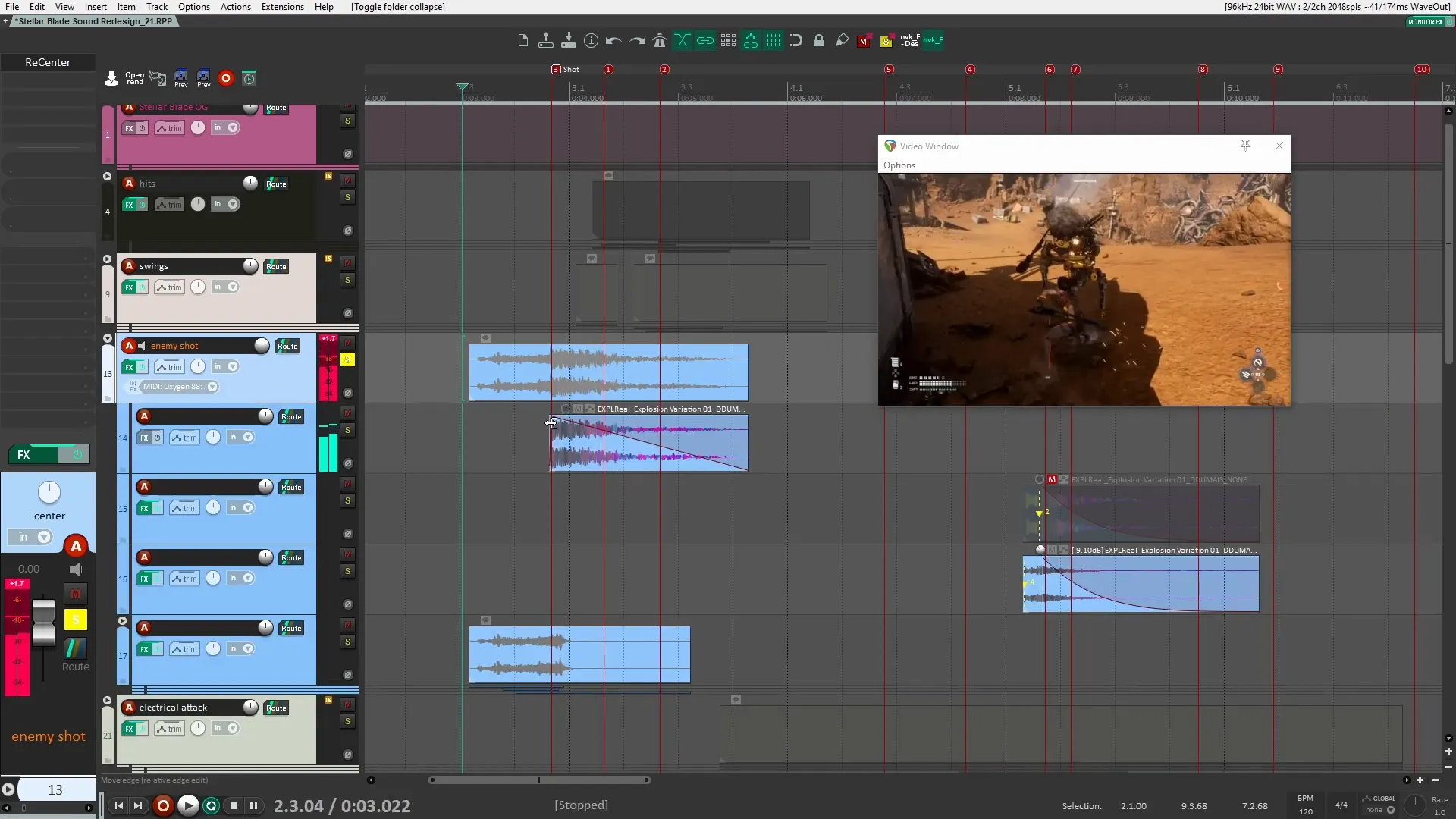Viewport: 1456px width, 819px height.
Task: Open the nvk_F-Des toolbar icon
Action: coord(910,40)
